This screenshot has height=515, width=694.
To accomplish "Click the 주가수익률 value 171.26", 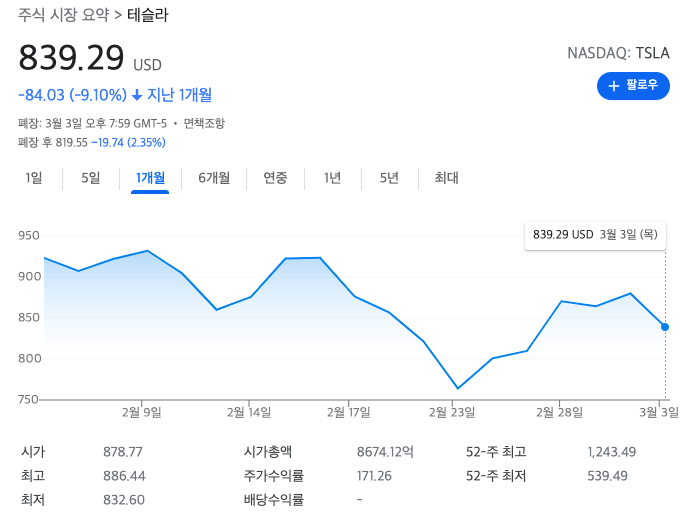I will (x=374, y=476).
